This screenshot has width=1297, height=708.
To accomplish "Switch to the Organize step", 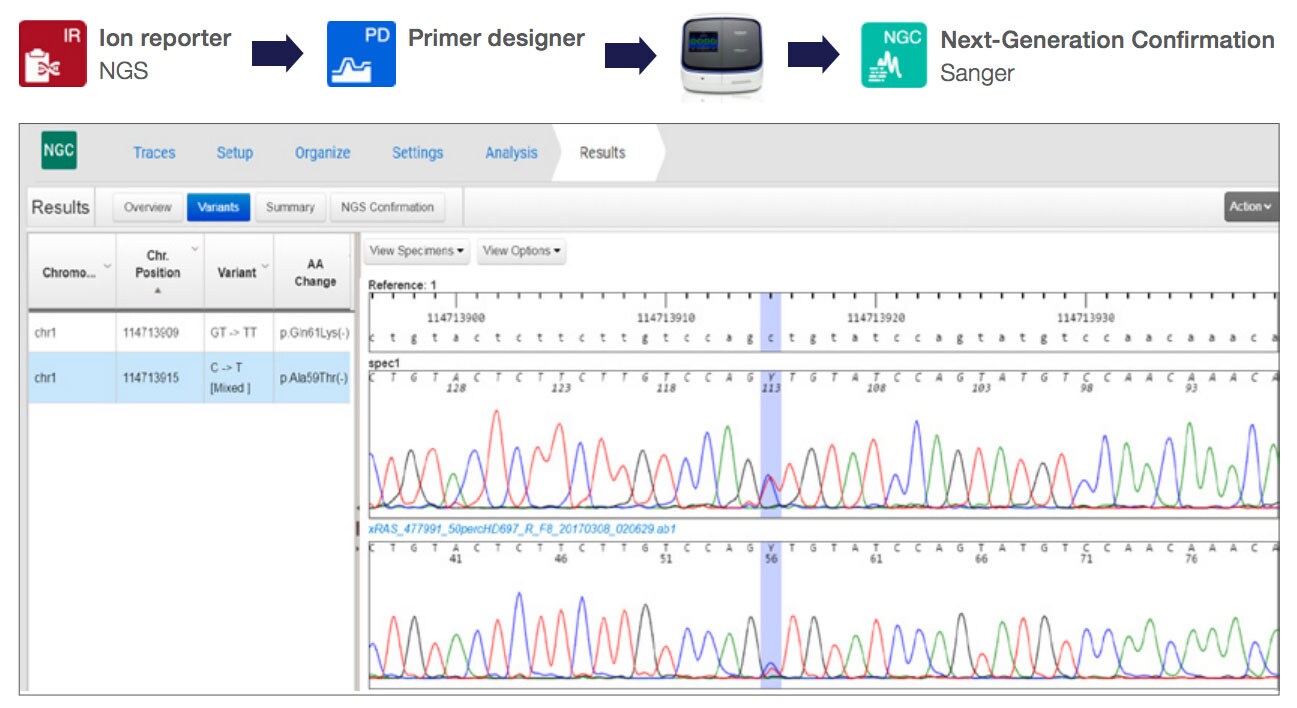I will [322, 153].
